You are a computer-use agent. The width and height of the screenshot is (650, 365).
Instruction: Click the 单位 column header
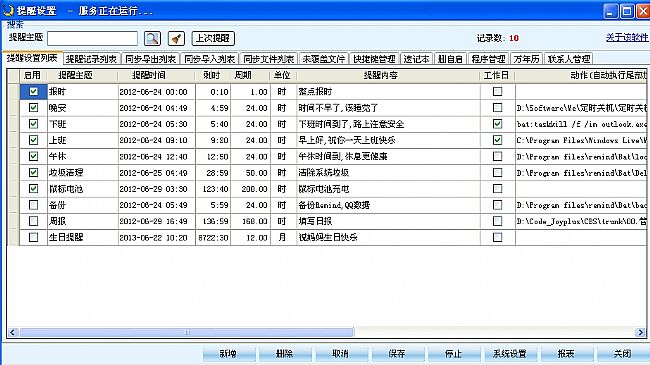(282, 75)
